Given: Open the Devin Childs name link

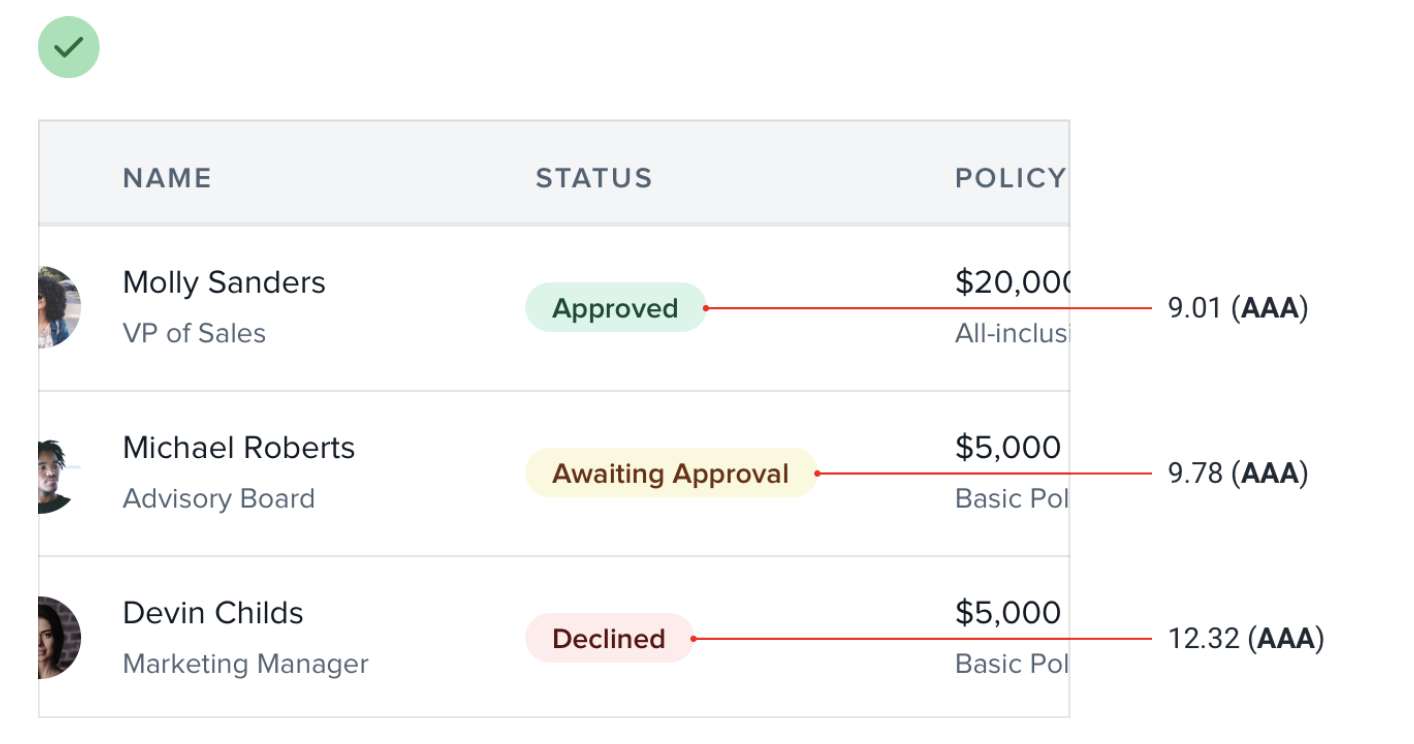Looking at the screenshot, I should point(213,613).
